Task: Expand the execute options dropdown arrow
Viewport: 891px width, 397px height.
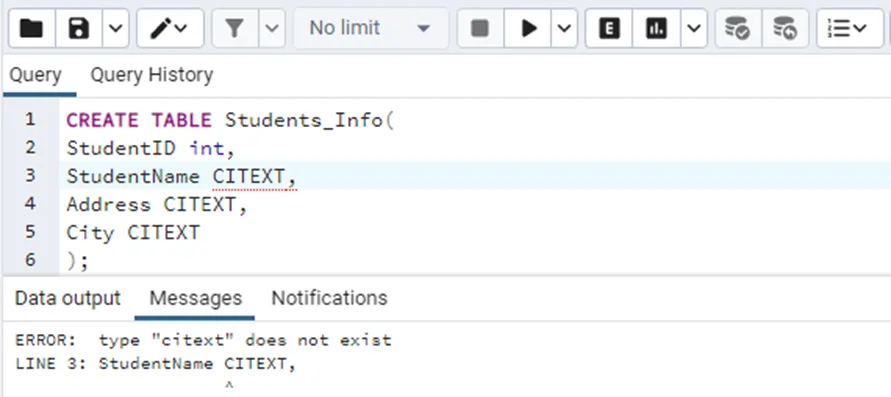Action: point(564,28)
